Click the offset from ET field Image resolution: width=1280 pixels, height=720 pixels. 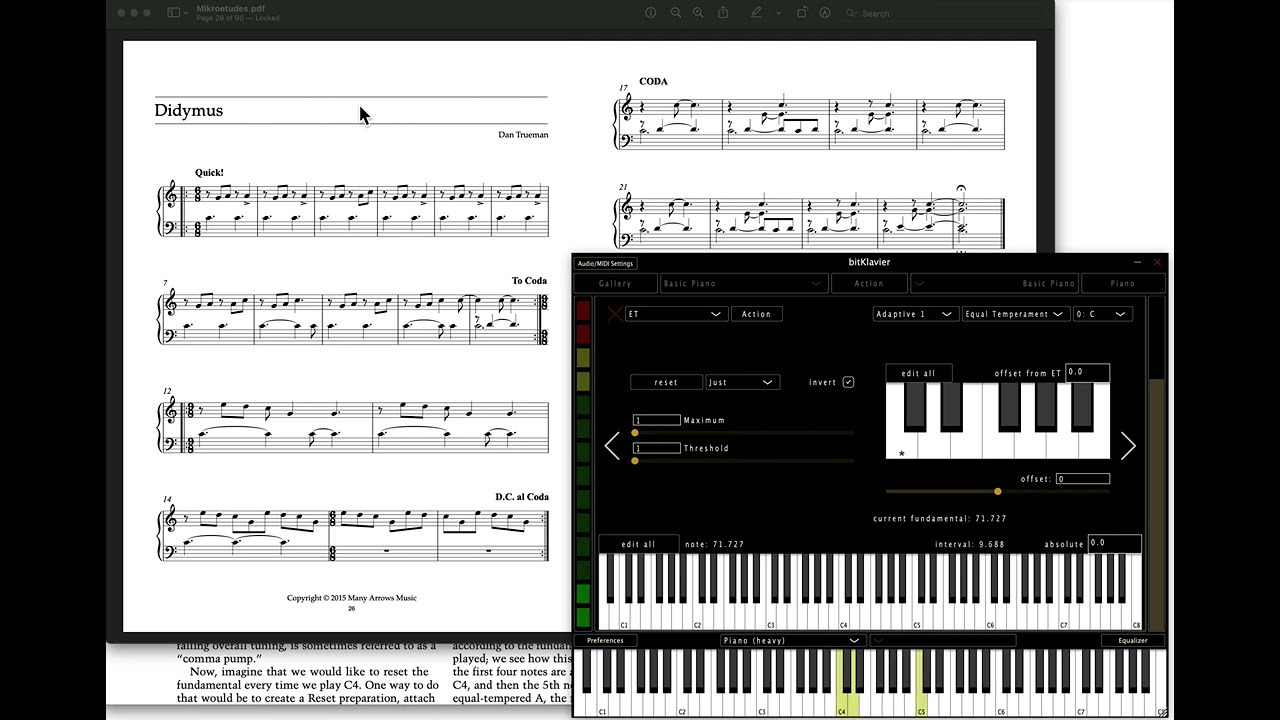[1087, 373]
